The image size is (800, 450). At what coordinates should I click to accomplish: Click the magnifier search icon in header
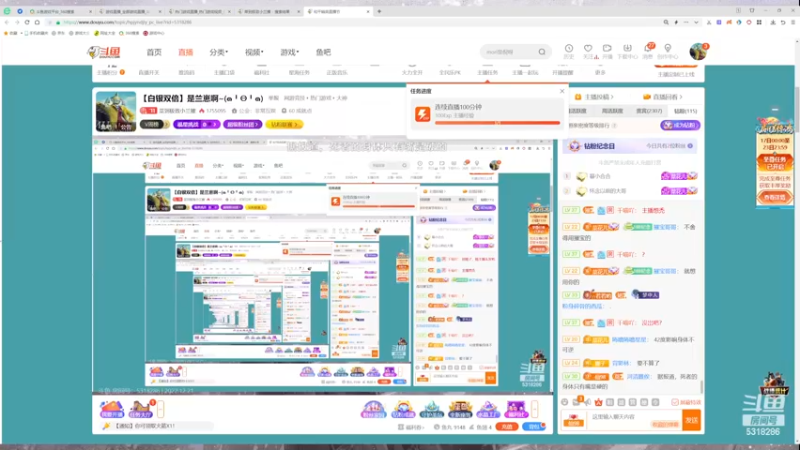pyautogui.click(x=542, y=52)
